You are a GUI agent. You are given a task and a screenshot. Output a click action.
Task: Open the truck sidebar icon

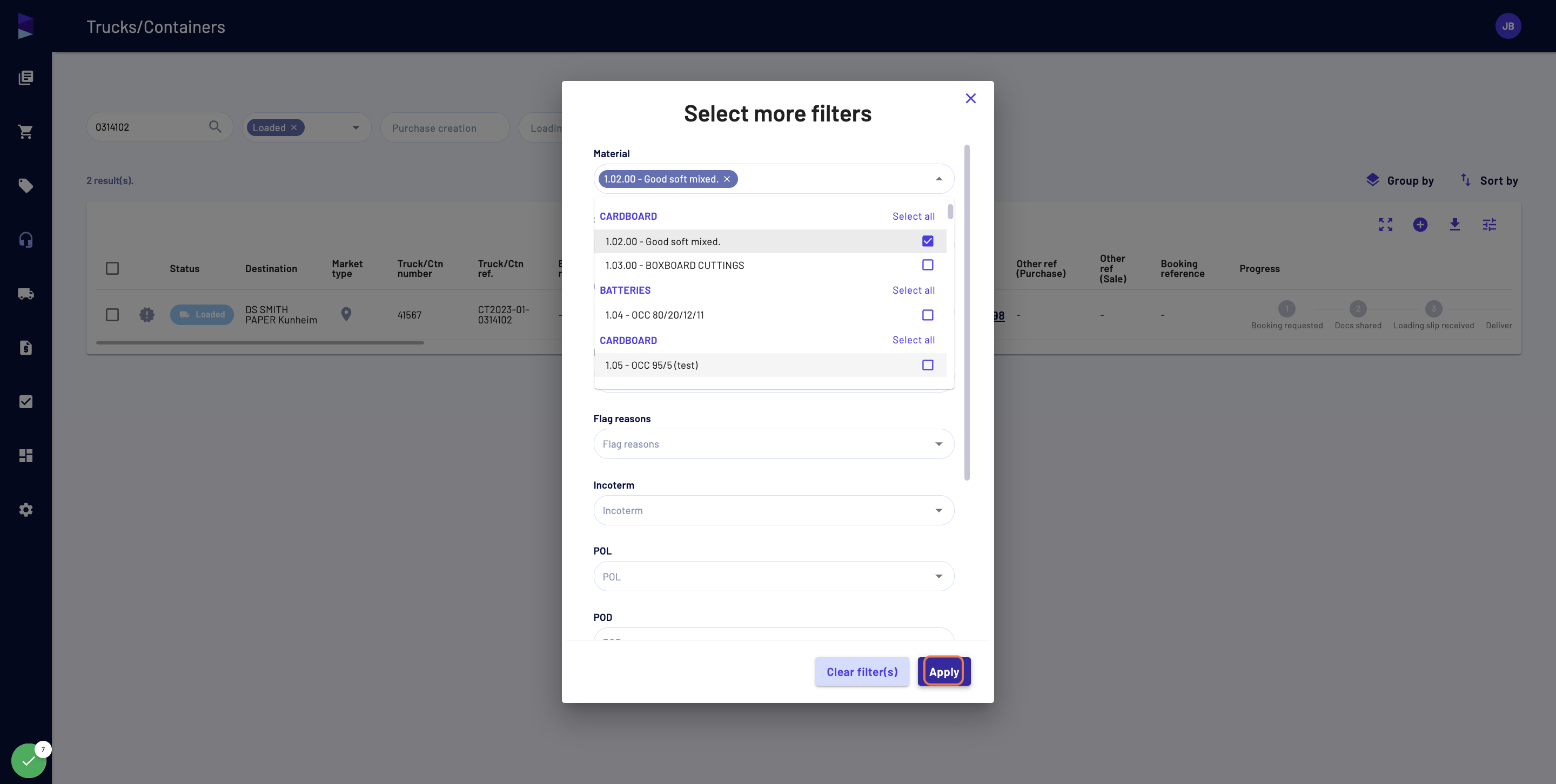[25, 293]
